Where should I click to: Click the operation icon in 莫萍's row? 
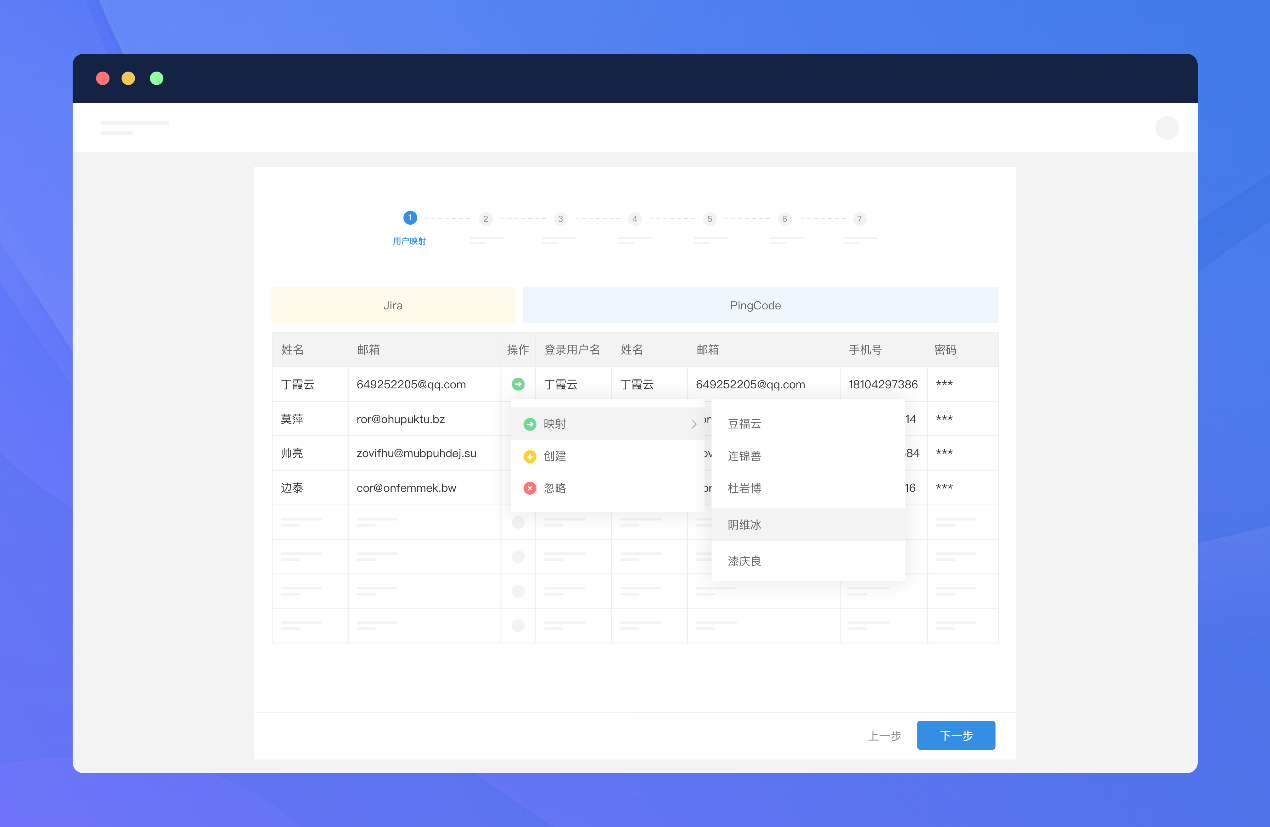[518, 418]
